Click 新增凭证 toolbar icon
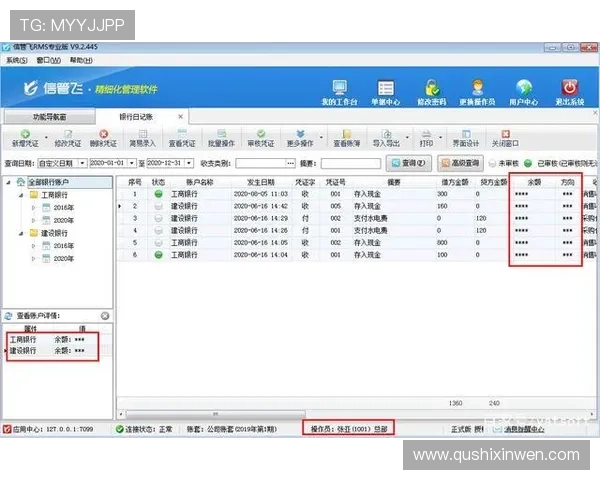This screenshot has height=480, width=600. click(25, 134)
